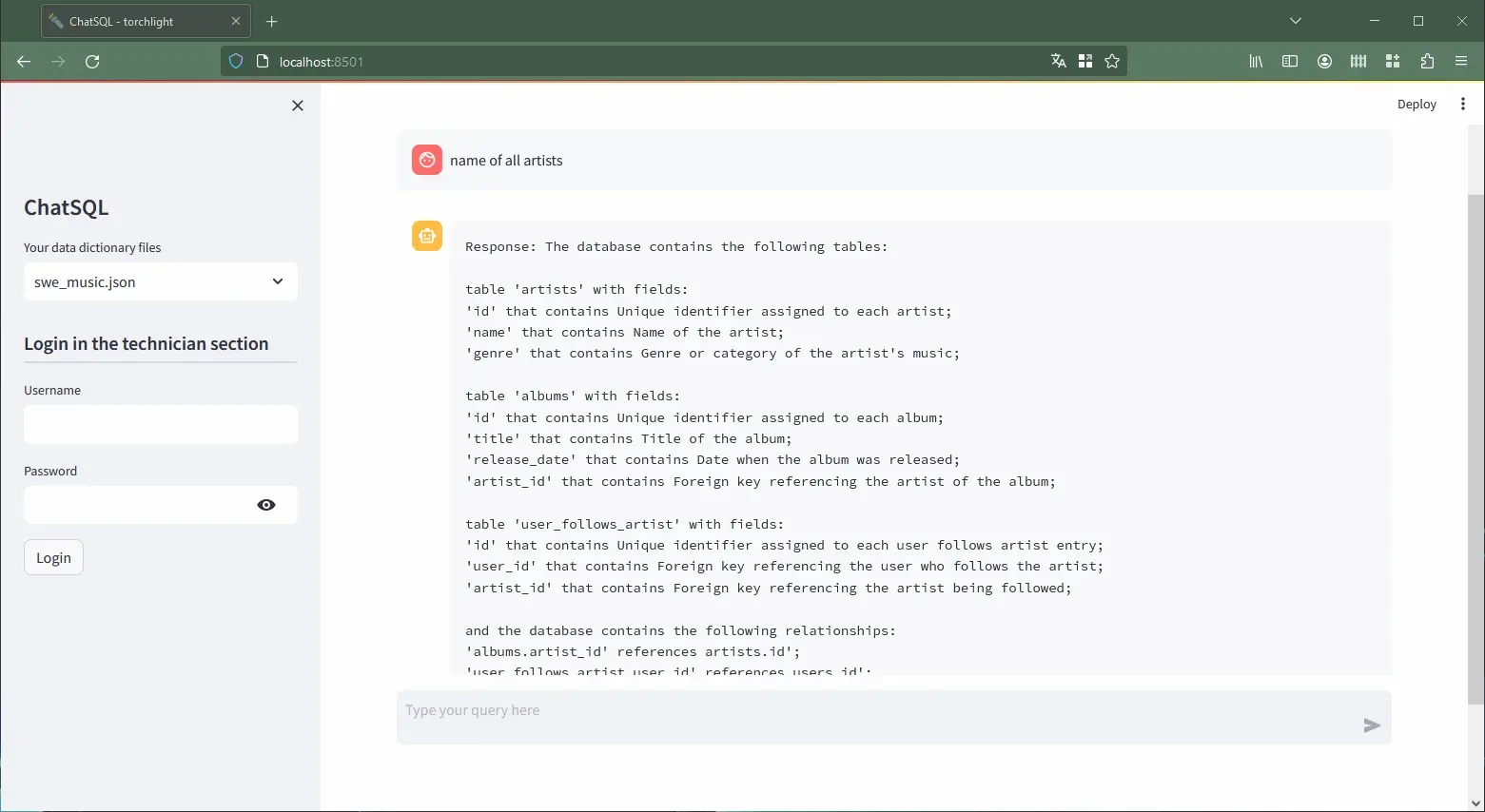Open the Streamlit three-dot options menu
1485x812 pixels.
point(1463,104)
